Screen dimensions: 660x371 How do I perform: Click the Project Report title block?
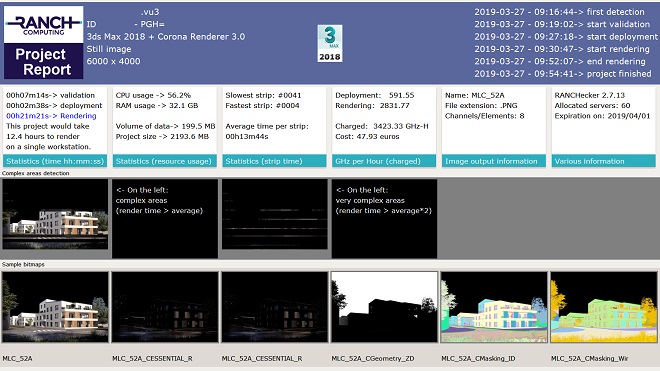(43, 61)
